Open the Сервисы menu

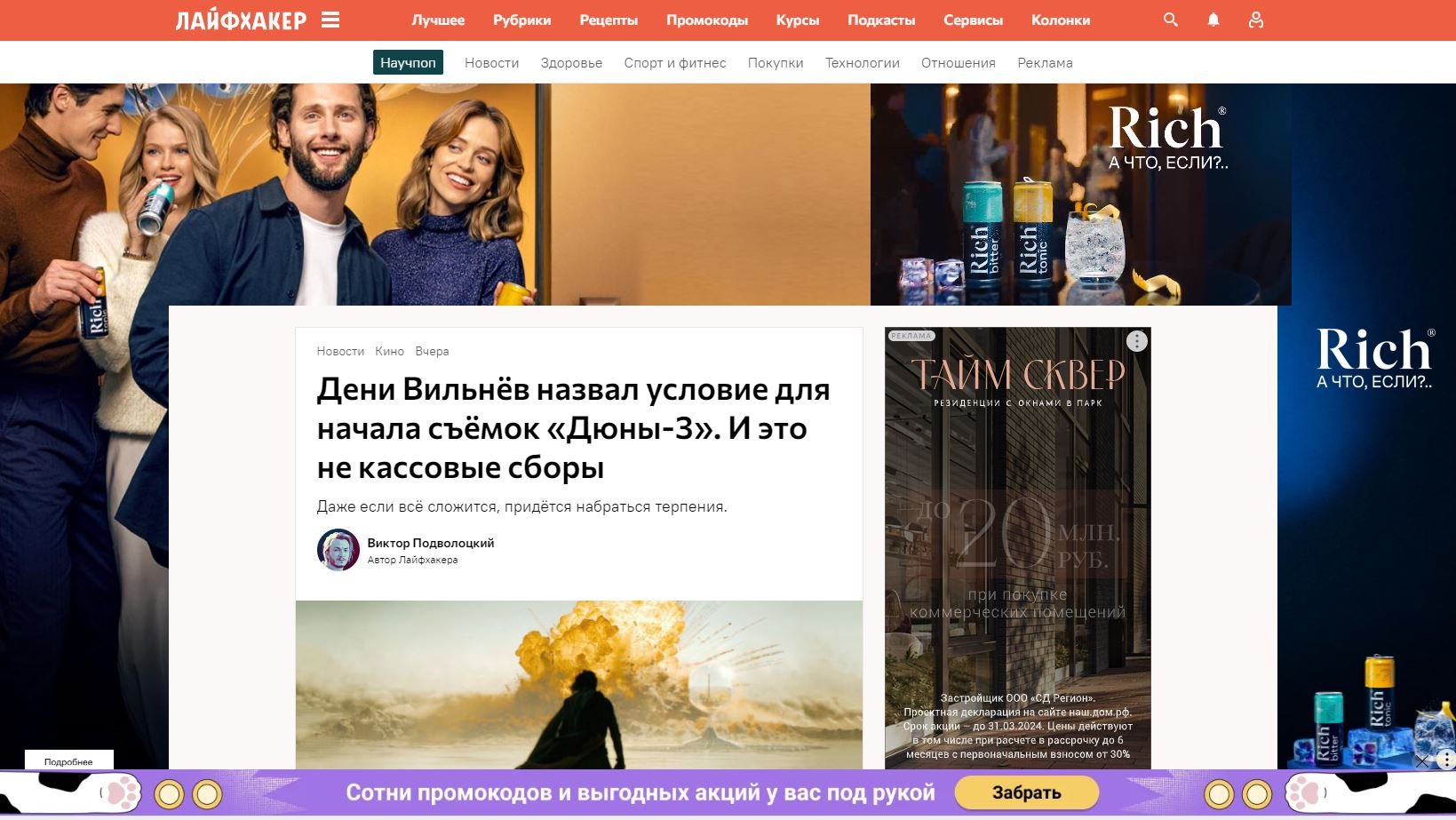click(974, 20)
